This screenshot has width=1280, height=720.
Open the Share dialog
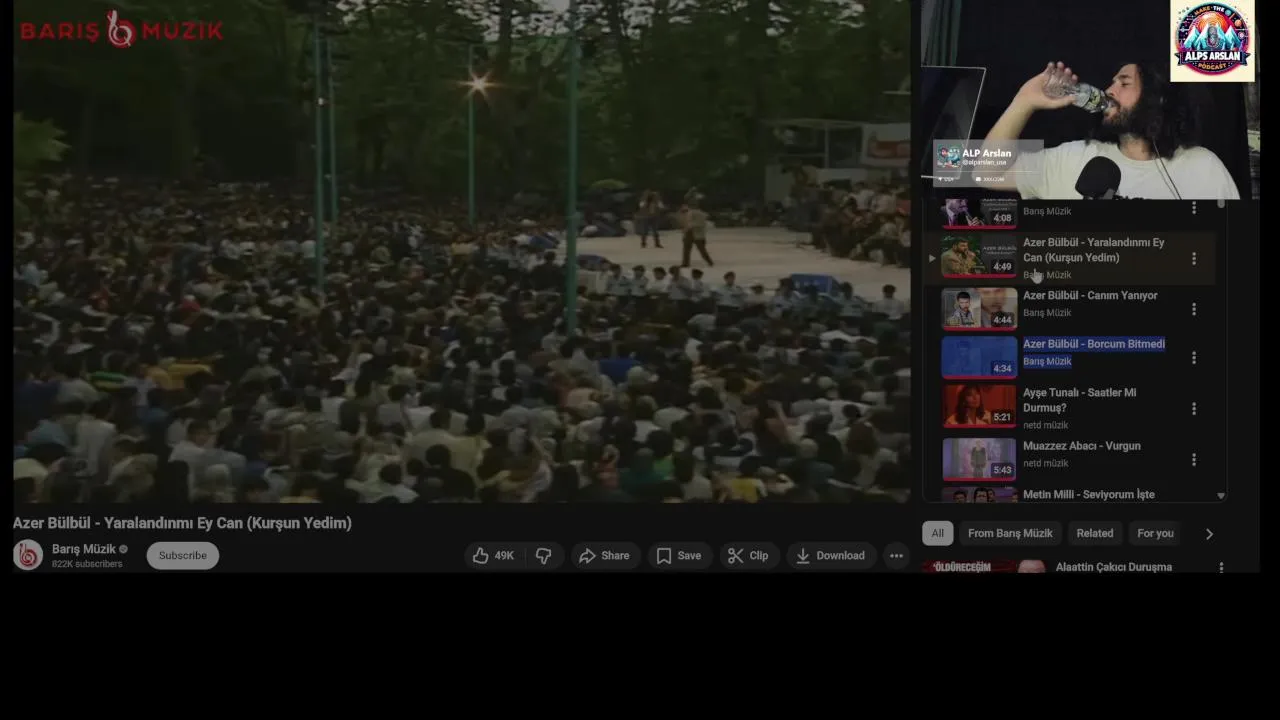click(605, 556)
